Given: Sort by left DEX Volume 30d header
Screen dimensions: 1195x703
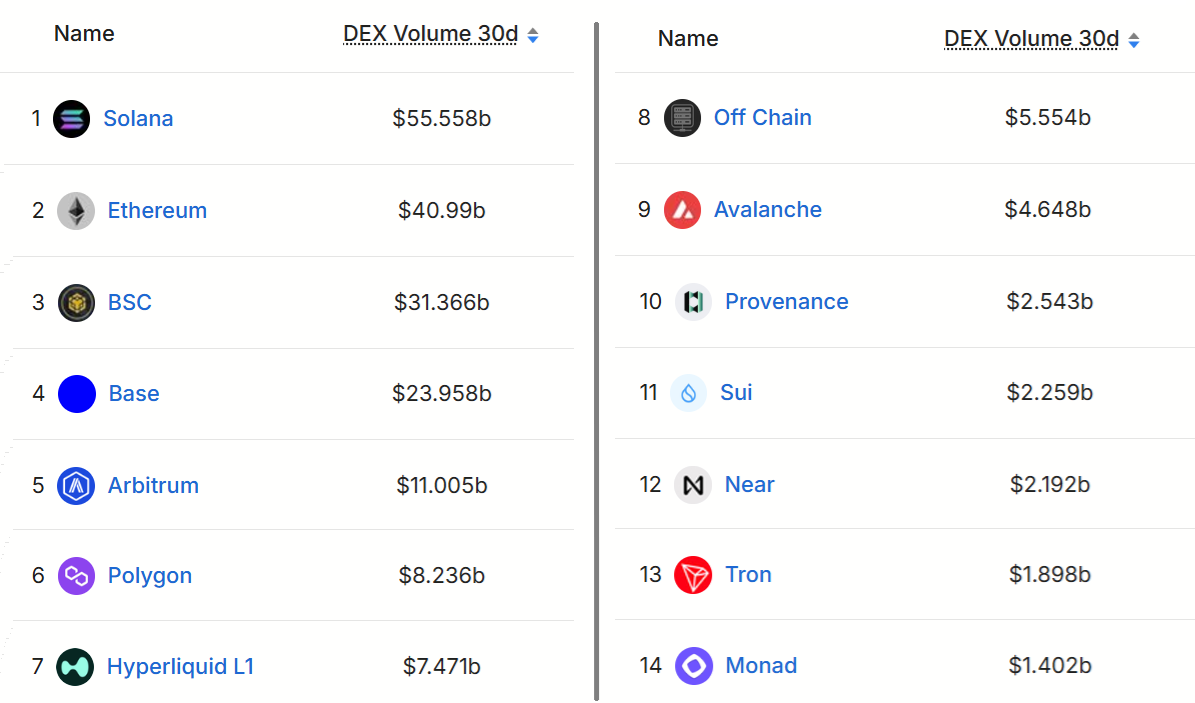Looking at the screenshot, I should point(431,34).
